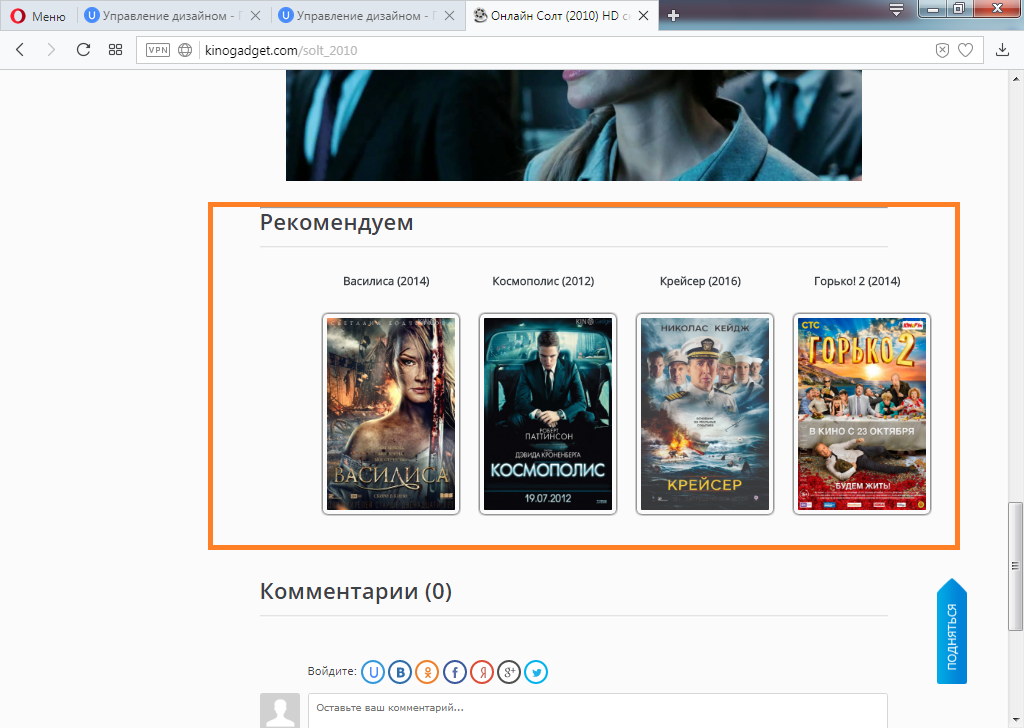This screenshot has width=1024, height=728.
Task: Click the scrollbar up arrow
Action: (1016, 79)
